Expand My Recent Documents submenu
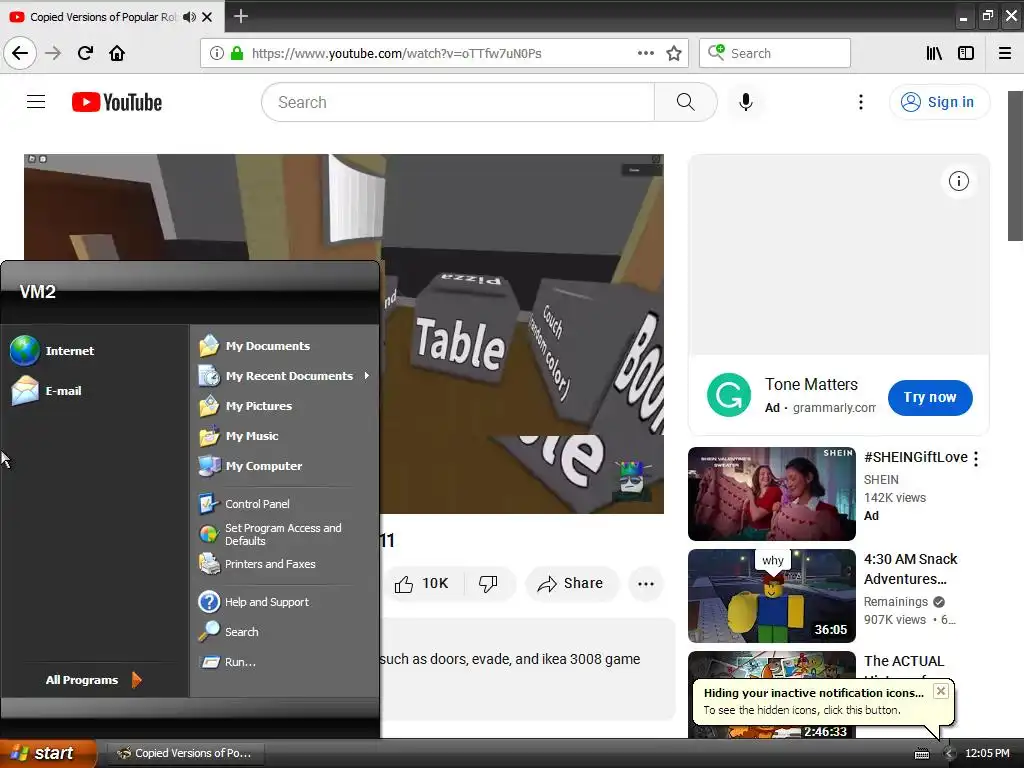Screen dimensions: 1024x768 (x=285, y=376)
